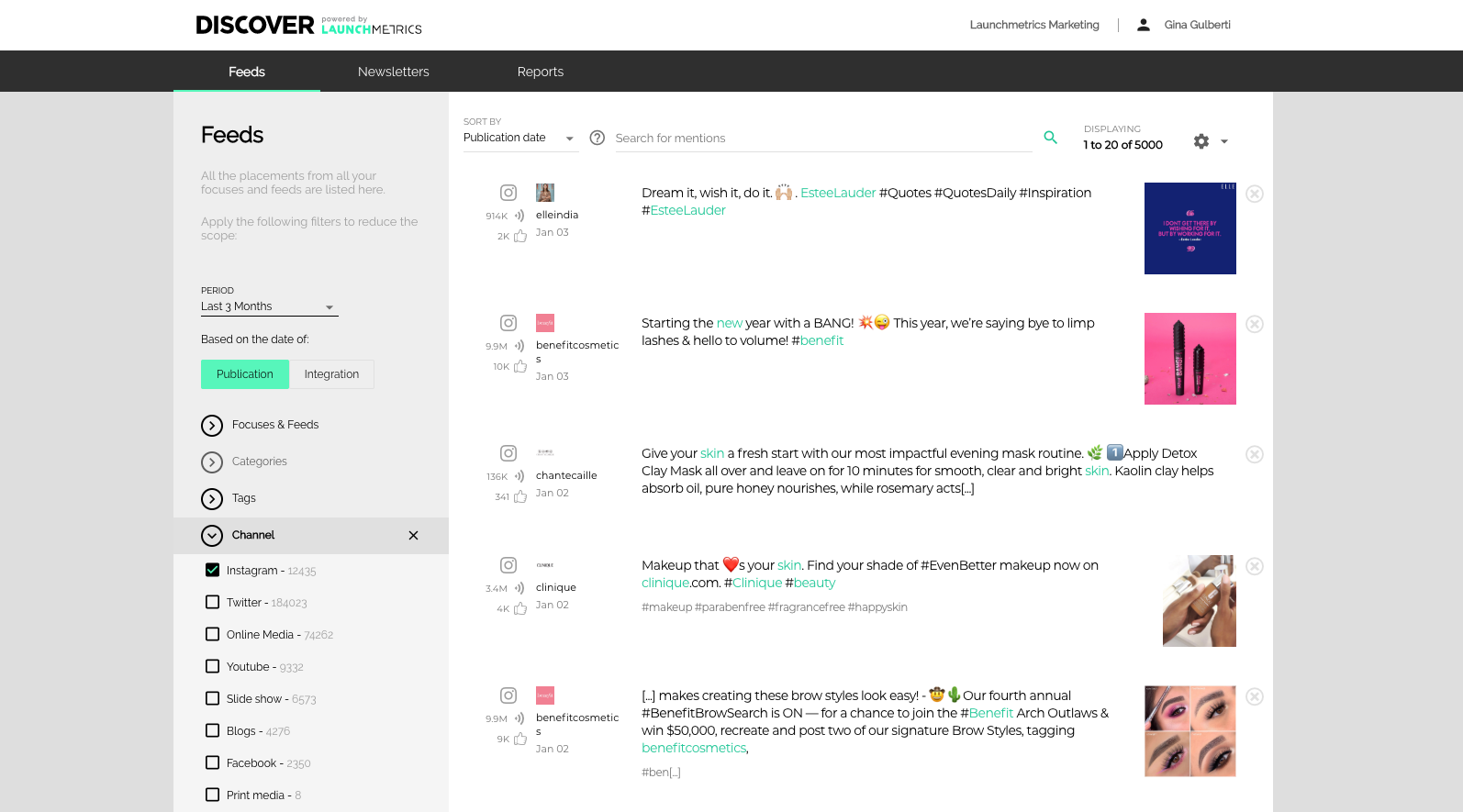
Task: Open the display settings gear icon
Action: (x=1201, y=141)
